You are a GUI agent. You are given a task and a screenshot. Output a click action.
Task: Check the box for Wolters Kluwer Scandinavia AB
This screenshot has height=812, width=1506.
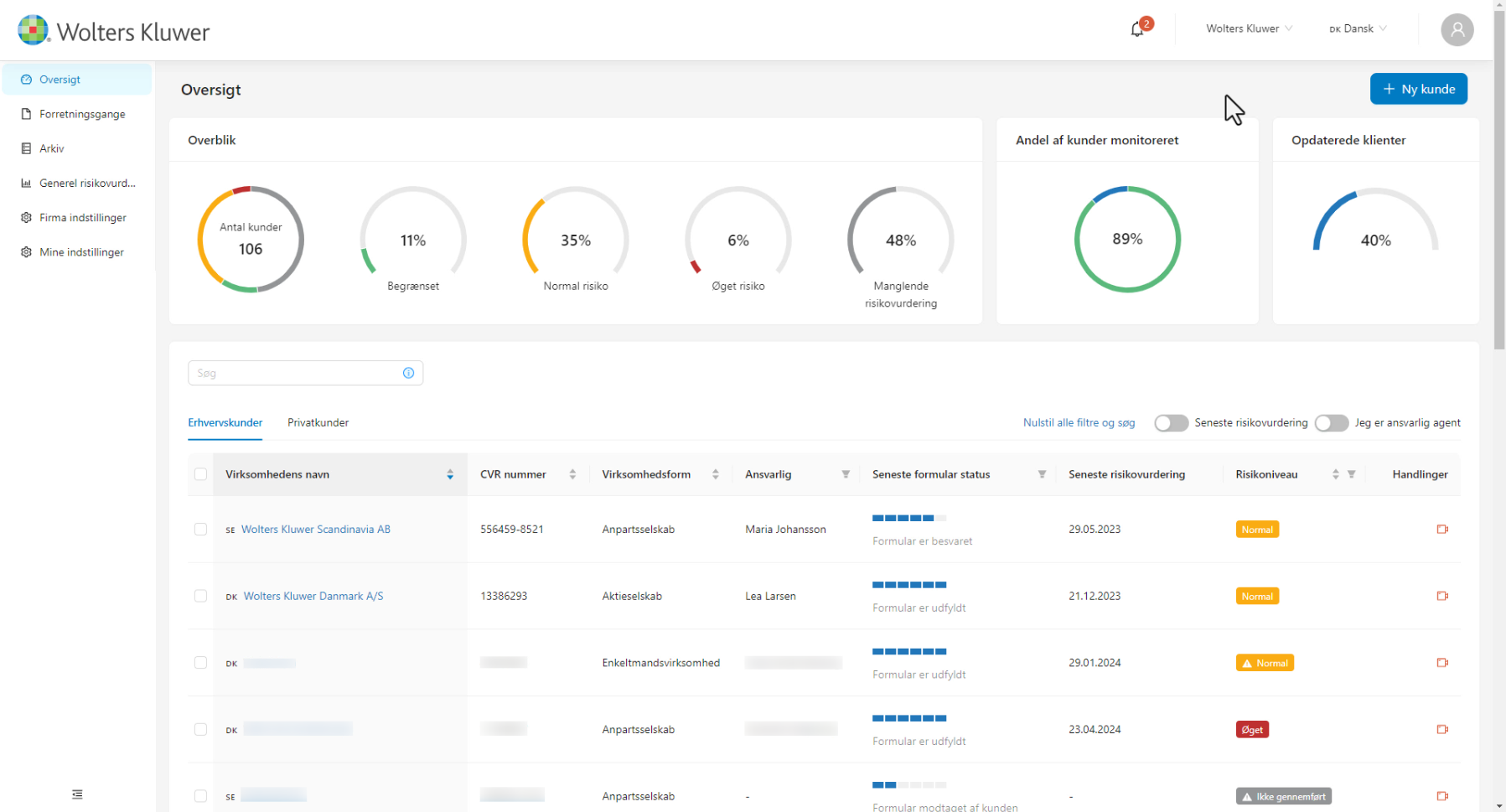[200, 529]
